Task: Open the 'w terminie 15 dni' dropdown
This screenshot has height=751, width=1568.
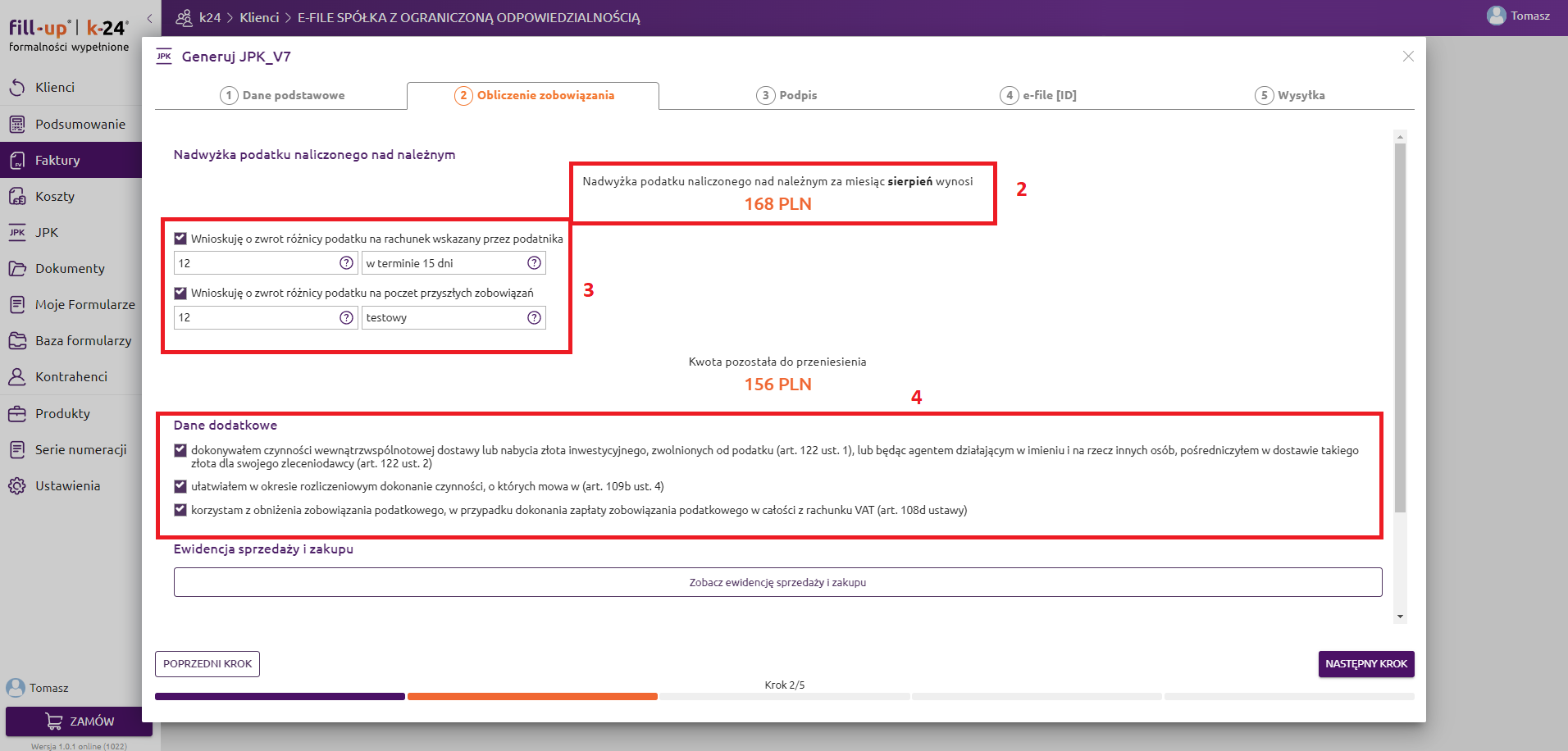Action: [x=443, y=263]
